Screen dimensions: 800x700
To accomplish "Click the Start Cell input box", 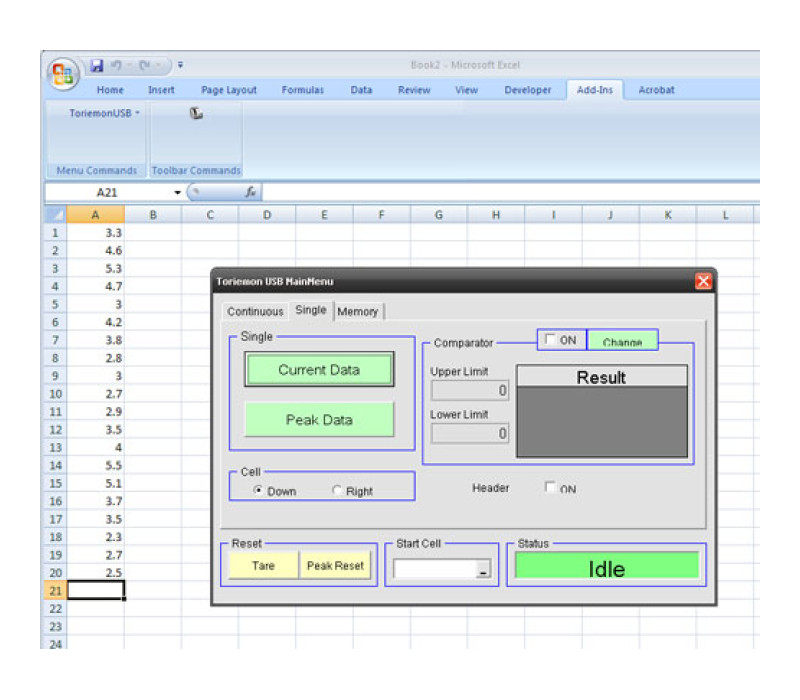I will coord(435,569).
